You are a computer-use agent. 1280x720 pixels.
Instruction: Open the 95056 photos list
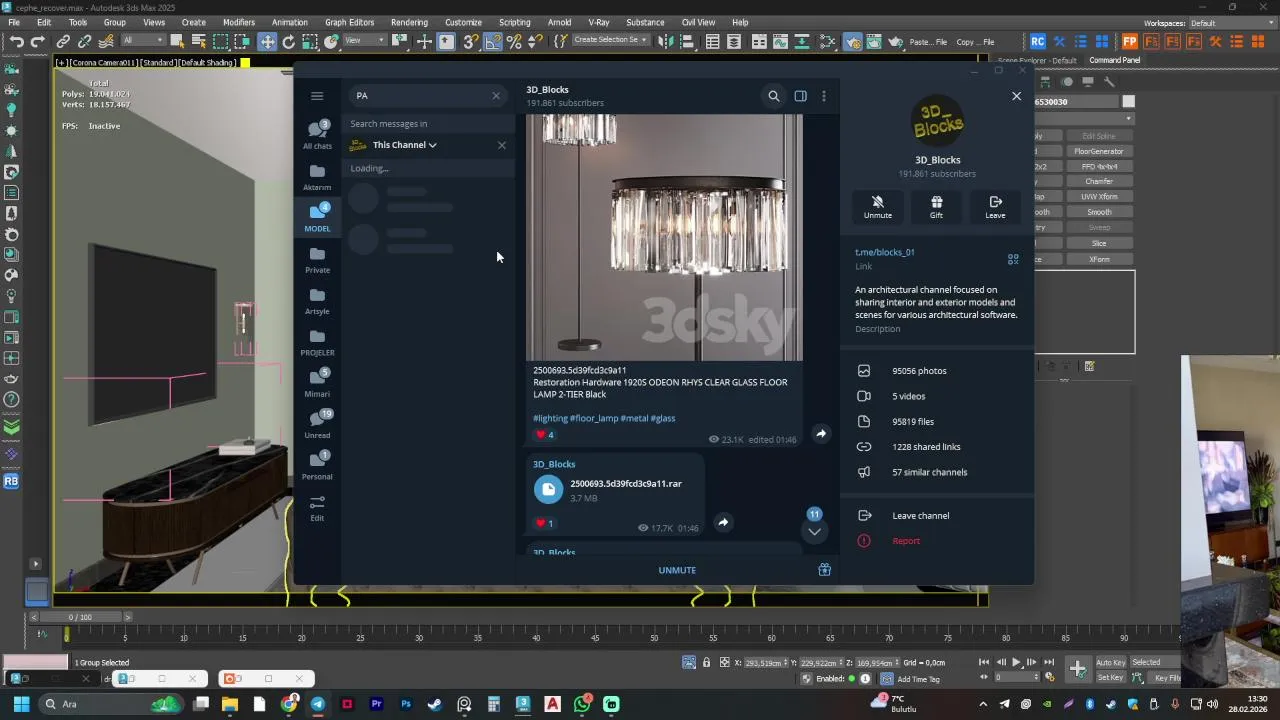[x=936, y=371]
